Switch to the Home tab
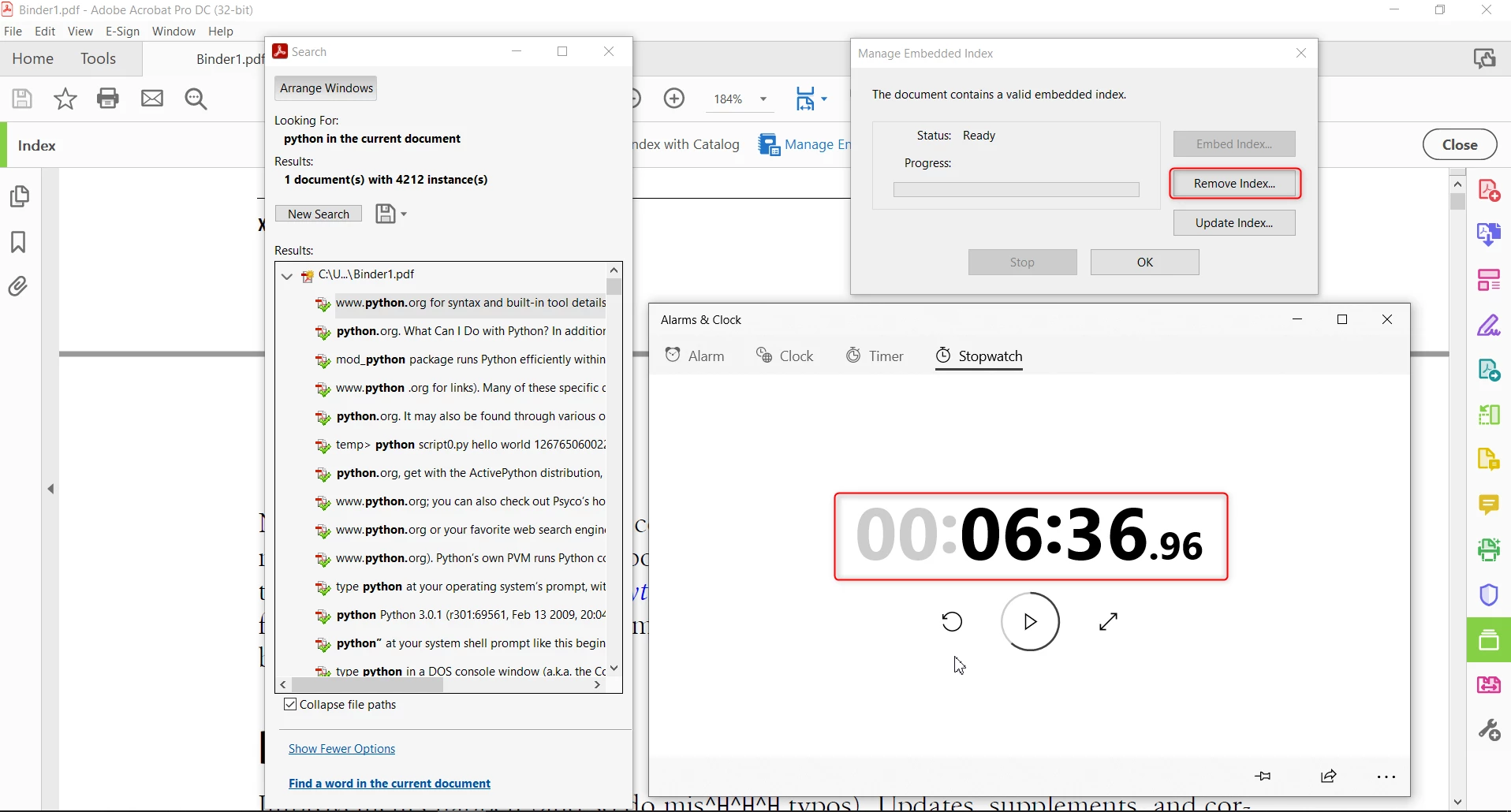The width and height of the screenshot is (1511, 812). 32,59
